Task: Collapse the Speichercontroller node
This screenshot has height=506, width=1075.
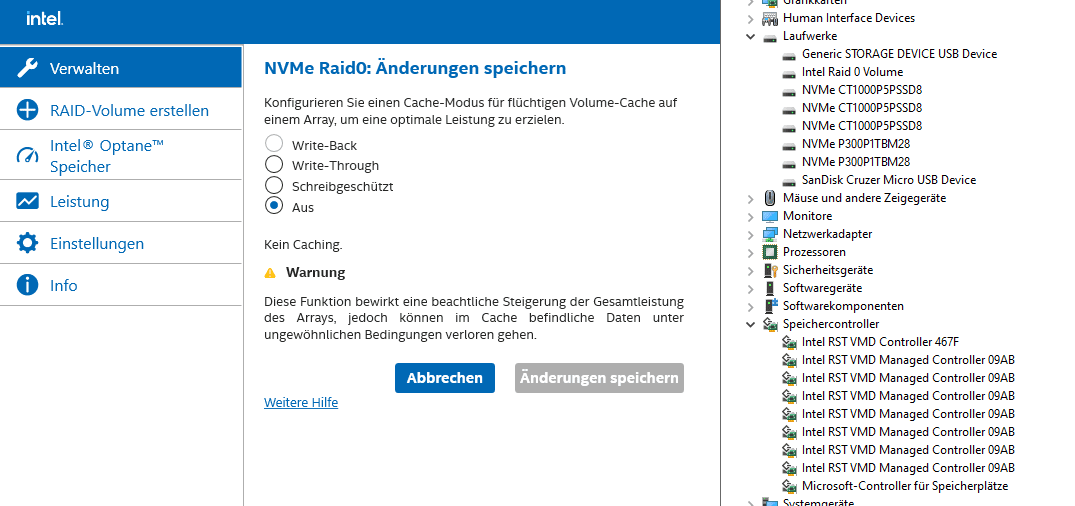Action: click(751, 324)
